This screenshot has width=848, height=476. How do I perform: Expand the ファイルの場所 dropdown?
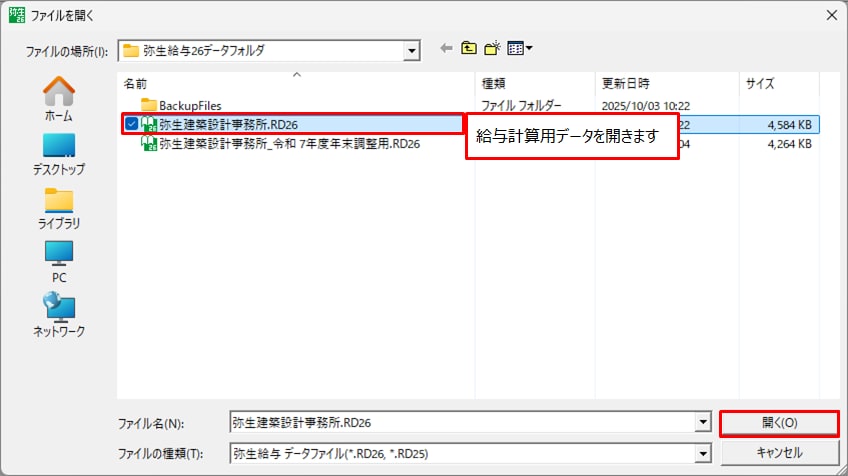point(411,50)
